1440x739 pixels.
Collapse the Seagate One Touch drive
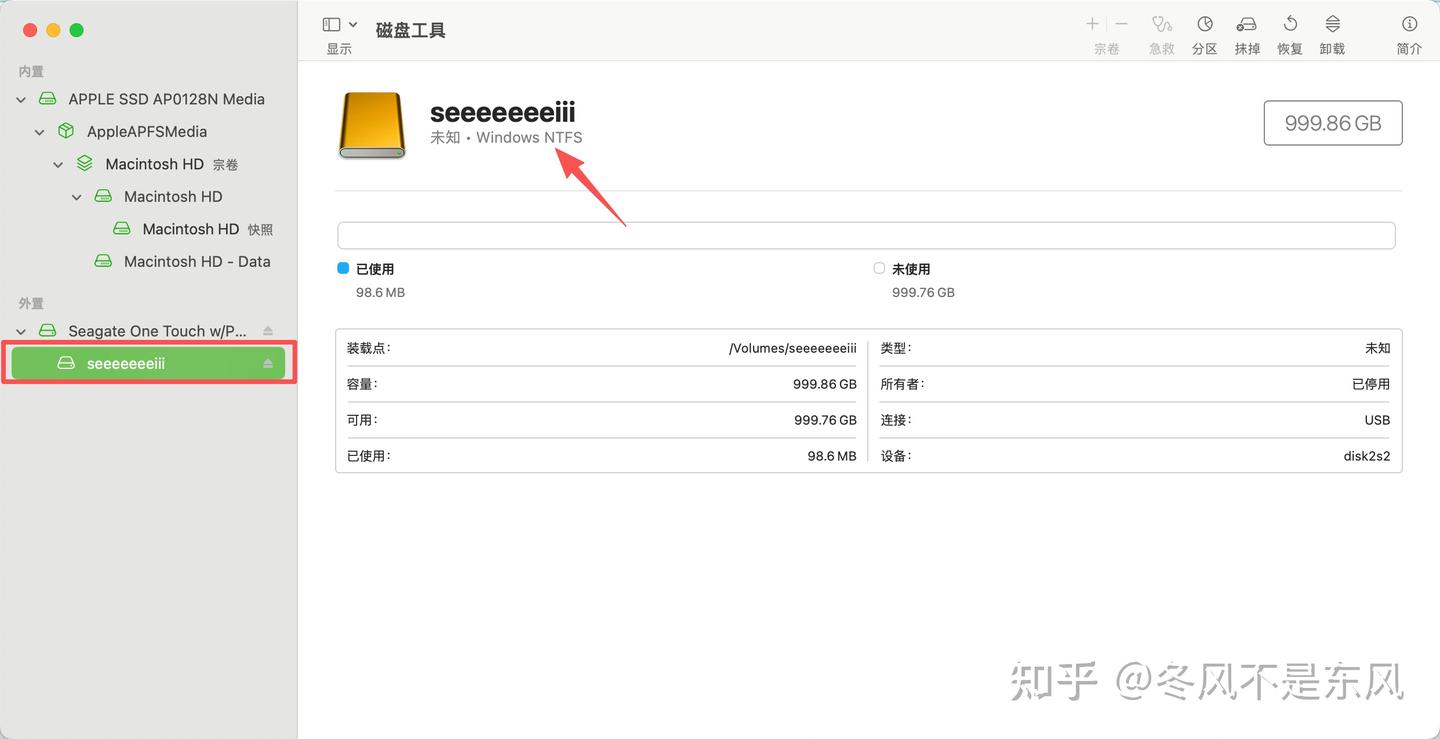pyautogui.click(x=21, y=331)
